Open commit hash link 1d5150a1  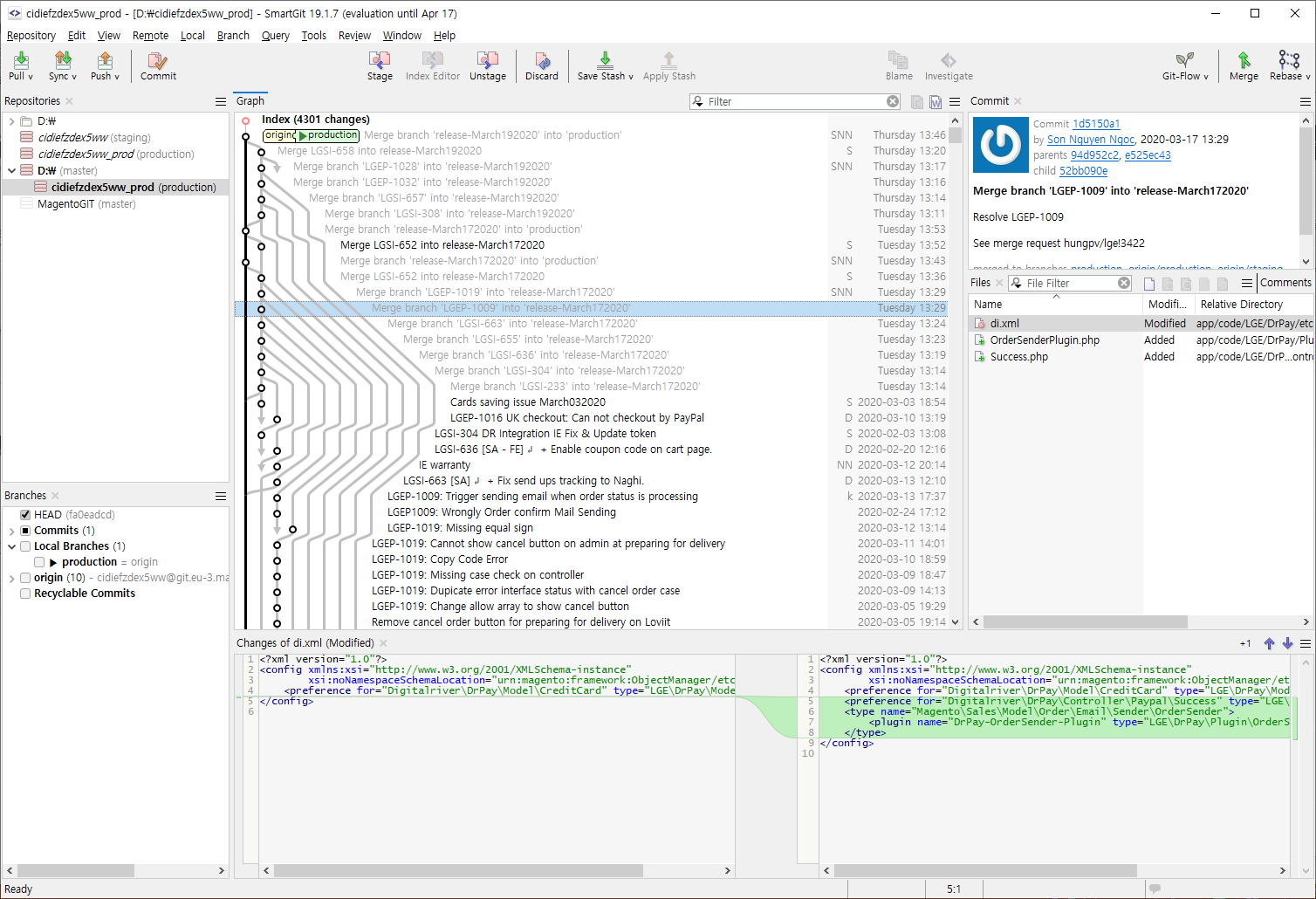1096,124
